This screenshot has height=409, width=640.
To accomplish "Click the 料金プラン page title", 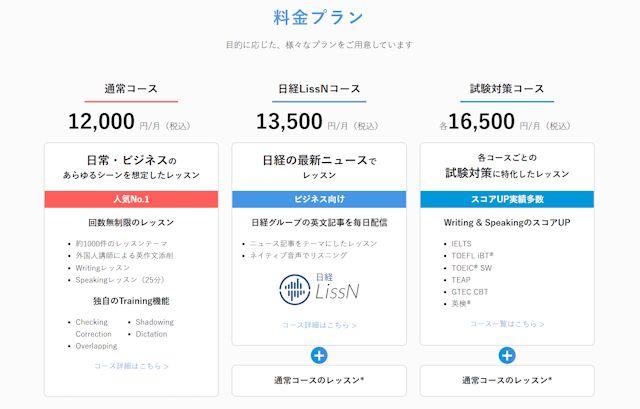I will click(x=318, y=18).
